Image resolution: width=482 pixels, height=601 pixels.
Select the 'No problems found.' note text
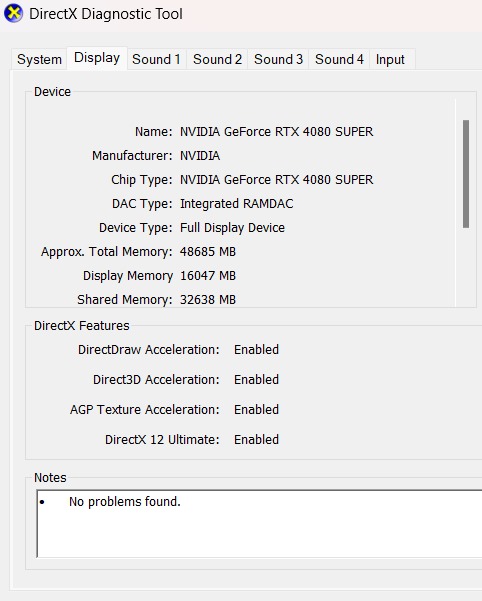(125, 501)
